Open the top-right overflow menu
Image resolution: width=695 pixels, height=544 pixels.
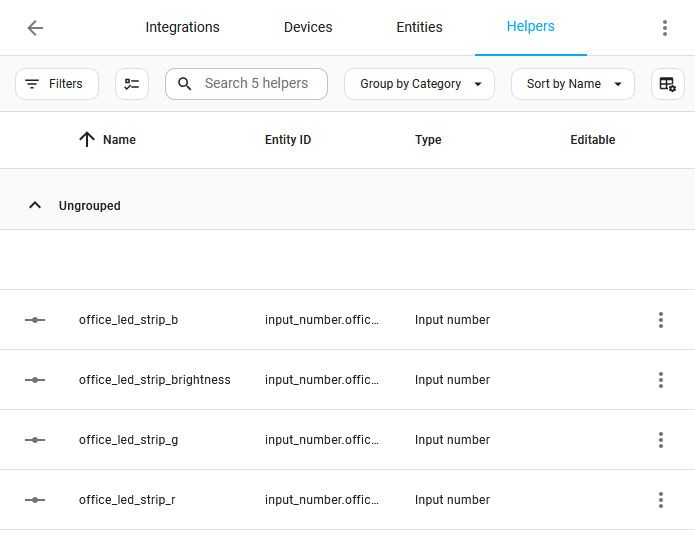tap(664, 28)
